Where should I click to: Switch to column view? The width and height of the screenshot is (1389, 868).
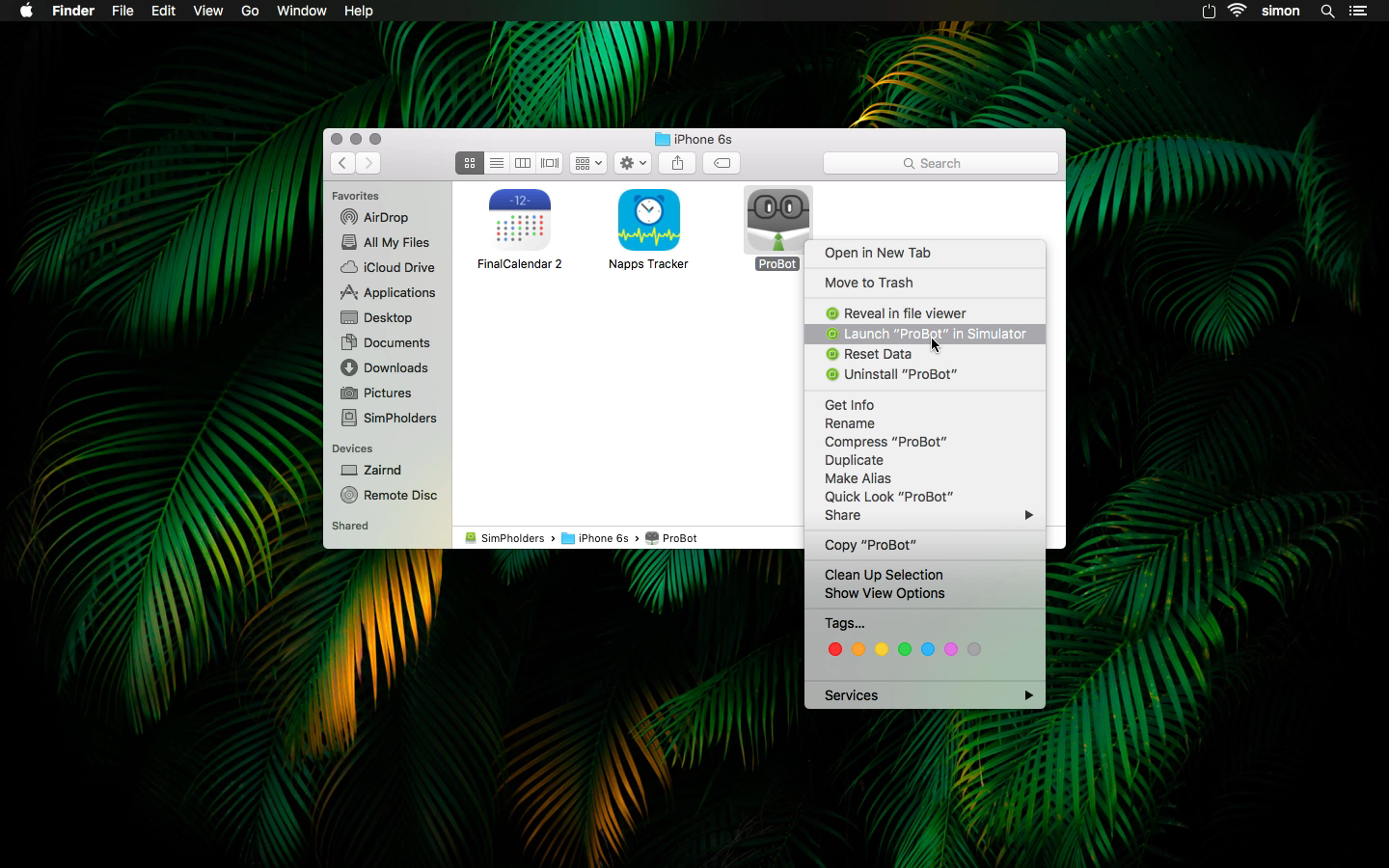[523, 163]
